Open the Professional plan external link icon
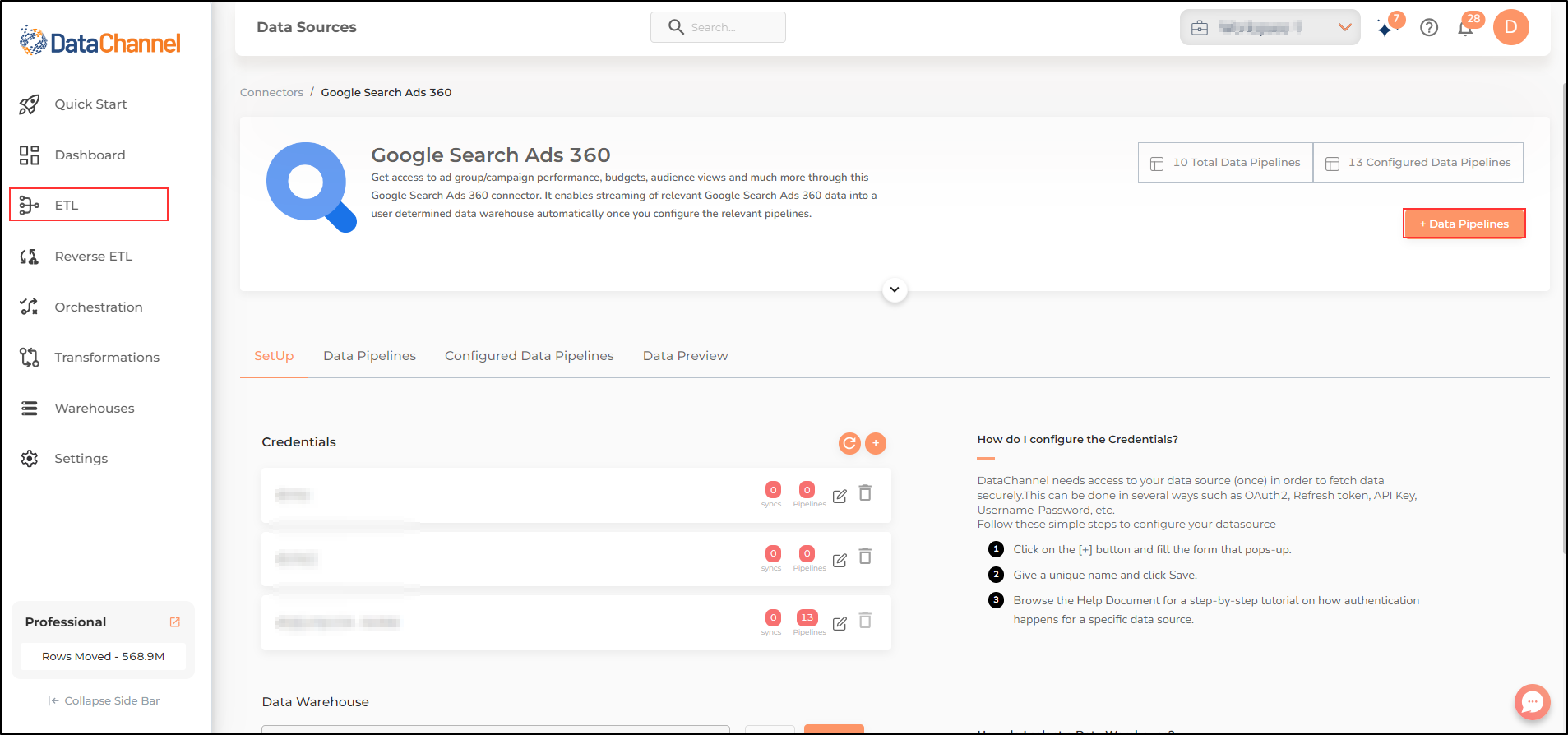1568x735 pixels. coord(175,622)
